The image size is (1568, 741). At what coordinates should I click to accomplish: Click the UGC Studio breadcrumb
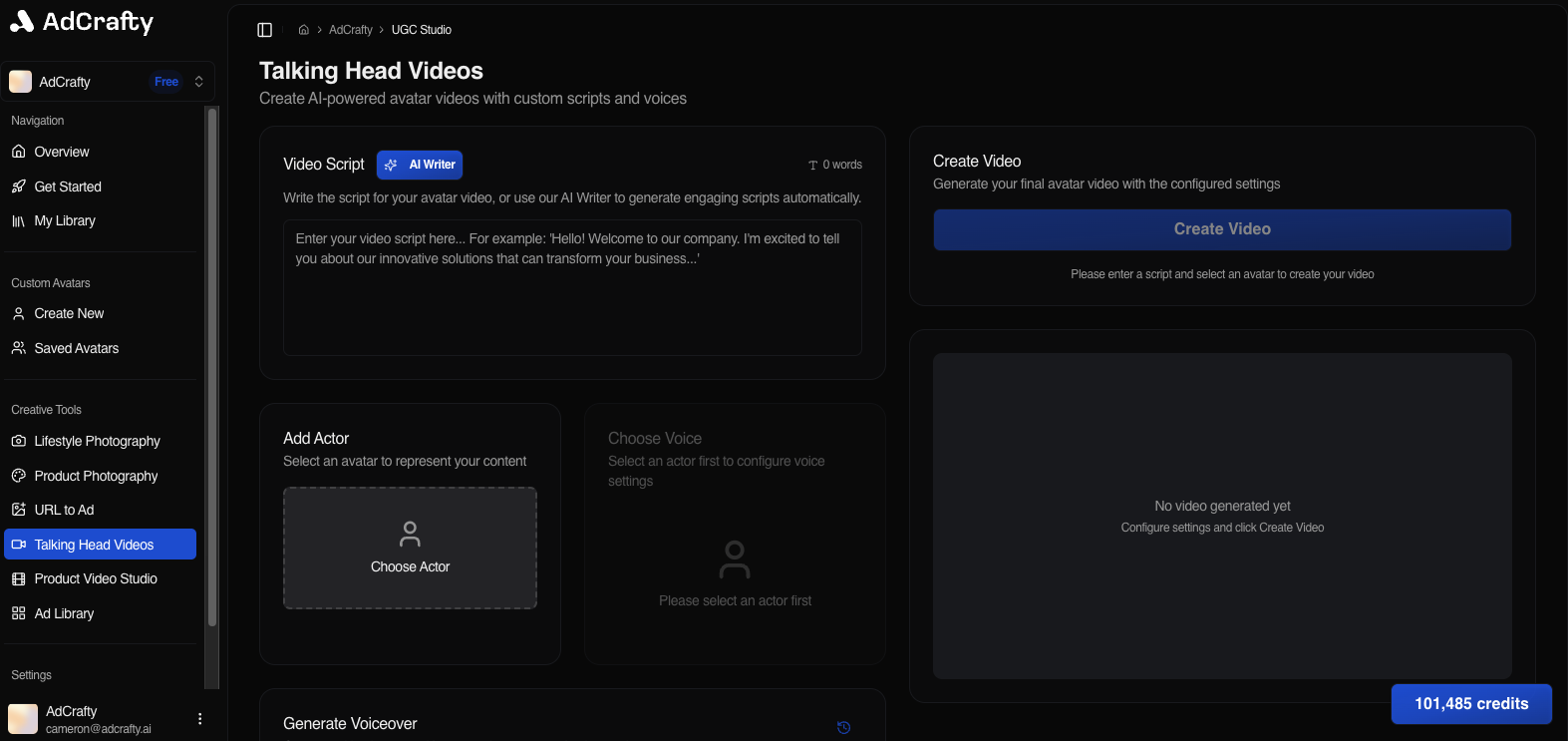[422, 30]
